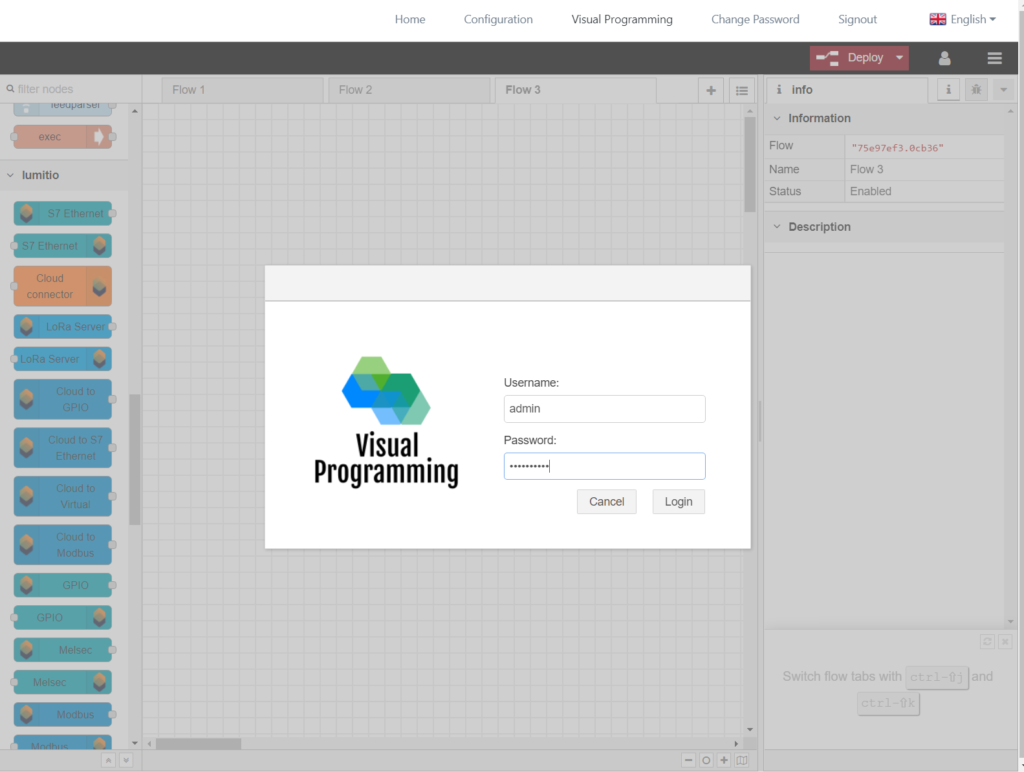Select the Modbus node with left icon
This screenshot has width=1024, height=772.
point(63,715)
